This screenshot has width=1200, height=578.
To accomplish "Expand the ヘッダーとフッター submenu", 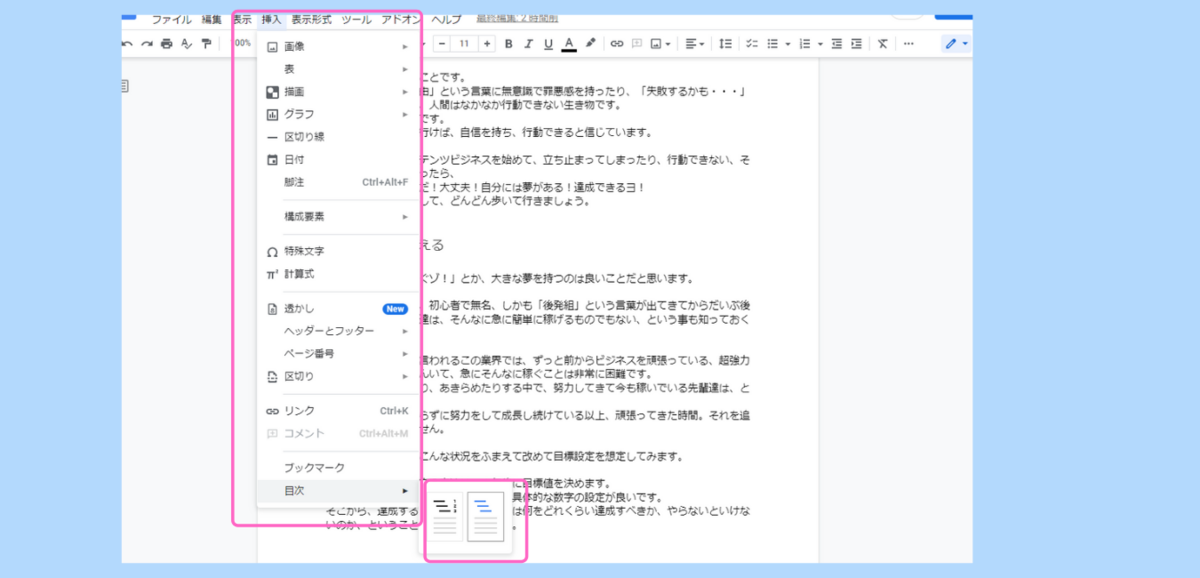I will coord(338,331).
